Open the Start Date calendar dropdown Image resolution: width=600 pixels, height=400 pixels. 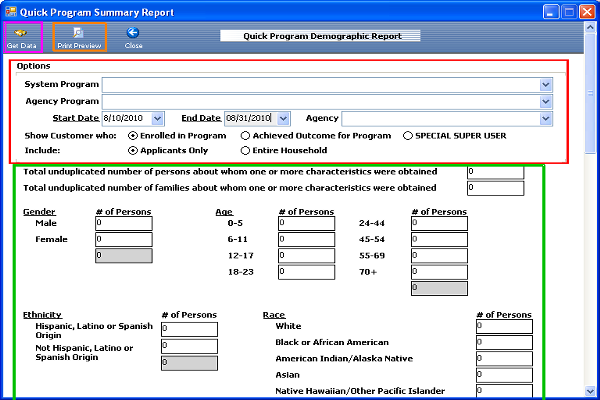point(158,118)
